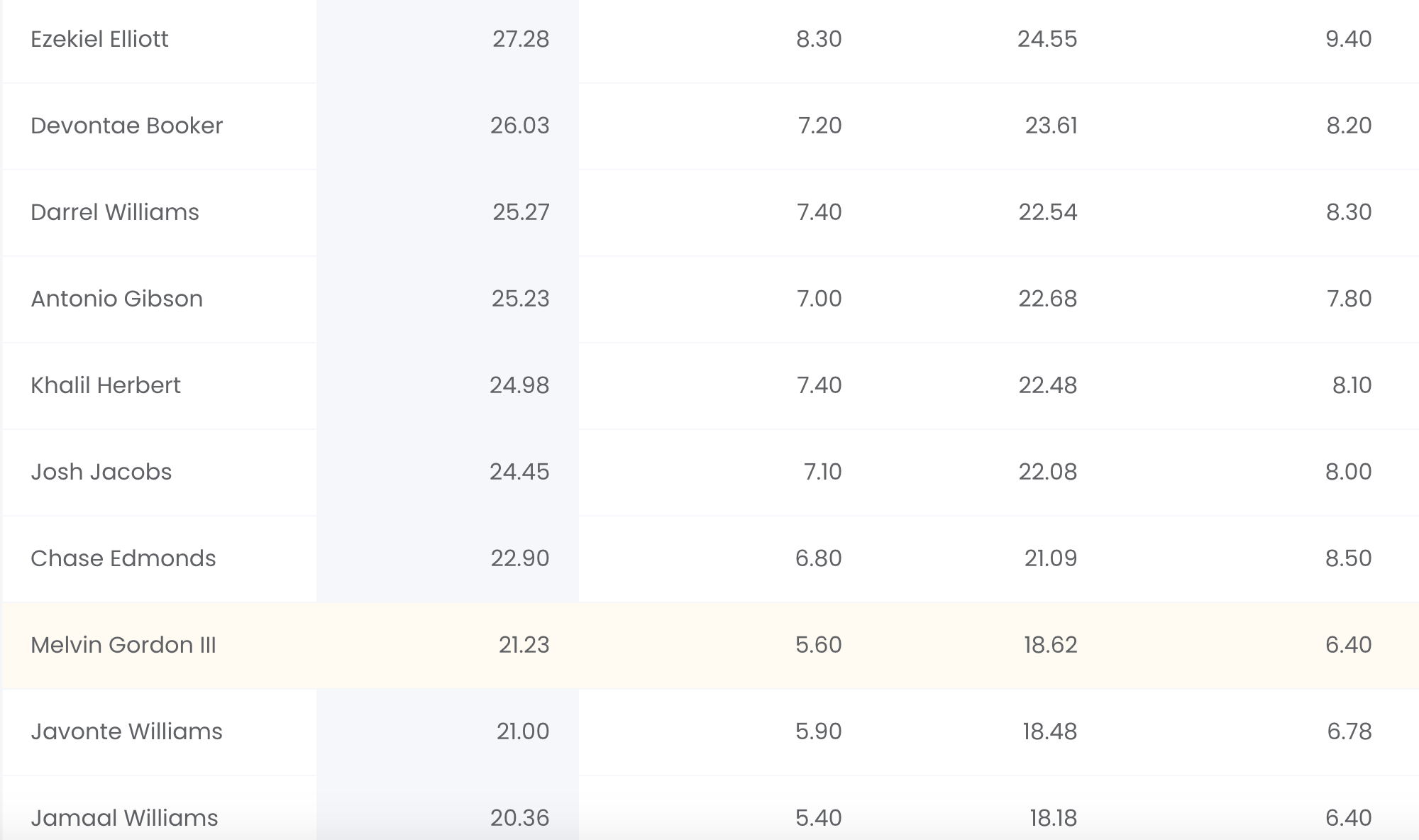Open Josh Jacobs player entry
Viewport: 1419px width, 840px height.
click(101, 472)
